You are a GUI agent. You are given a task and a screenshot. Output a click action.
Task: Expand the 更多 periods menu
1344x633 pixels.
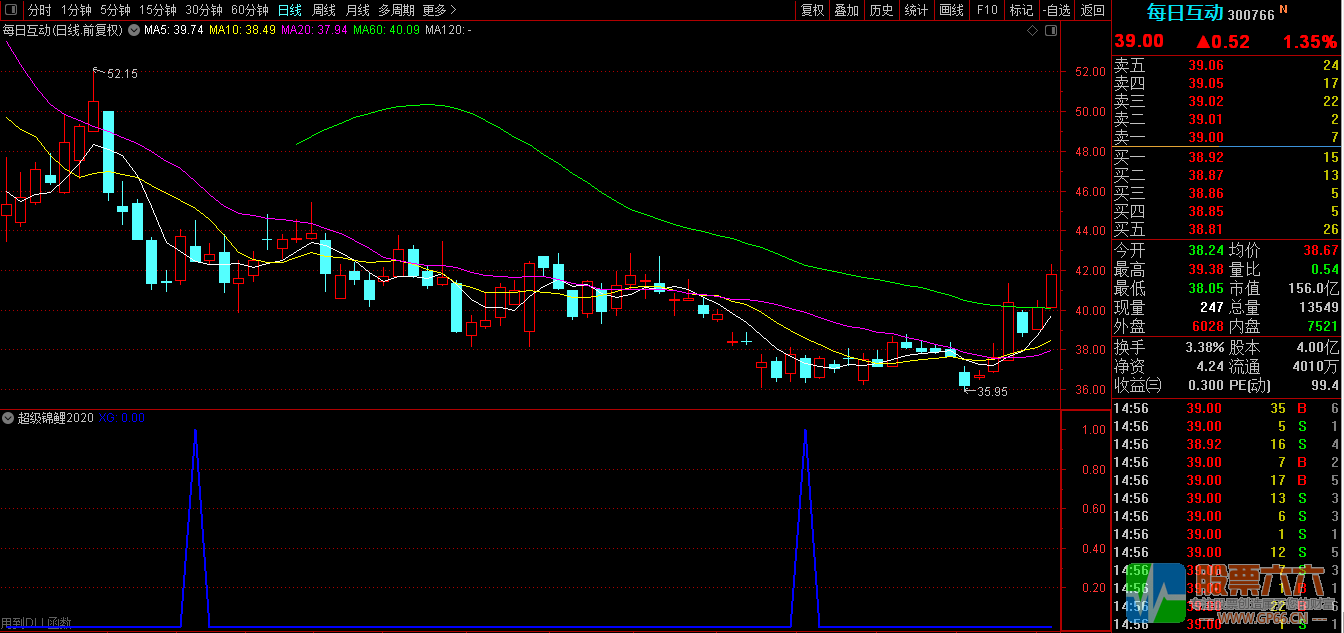coord(439,10)
